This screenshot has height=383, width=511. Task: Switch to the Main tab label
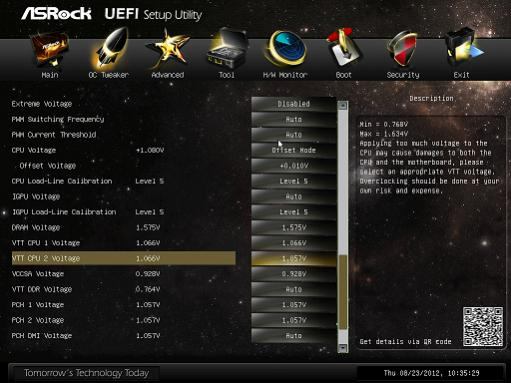pos(50,75)
